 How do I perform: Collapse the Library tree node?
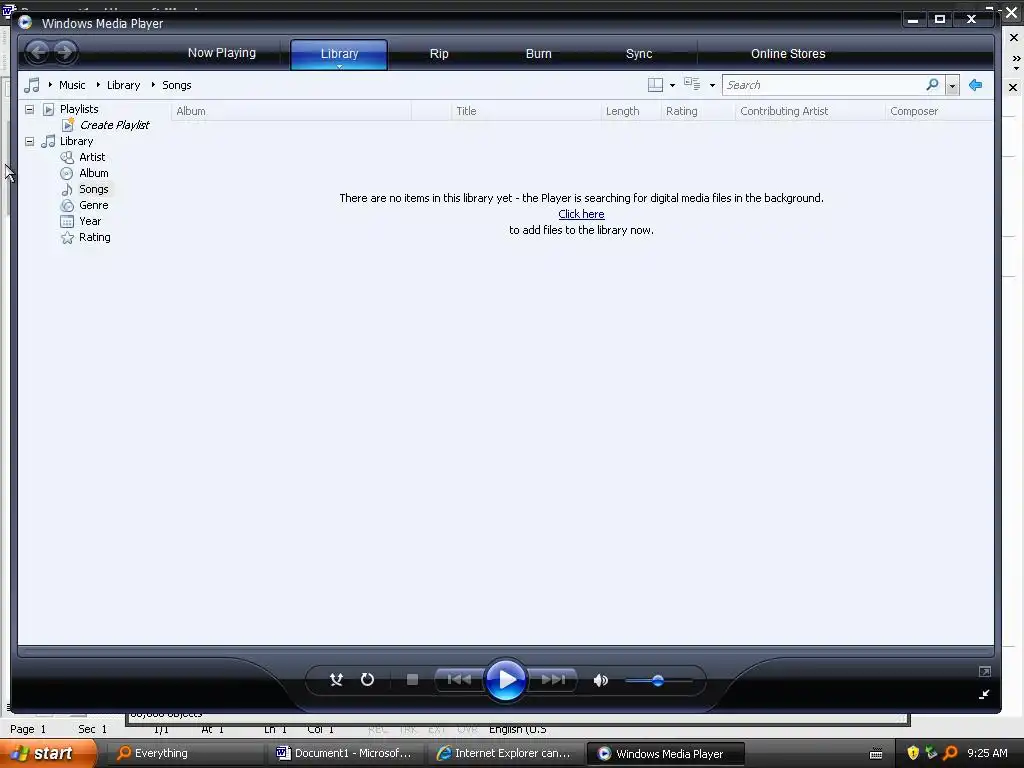pos(29,141)
